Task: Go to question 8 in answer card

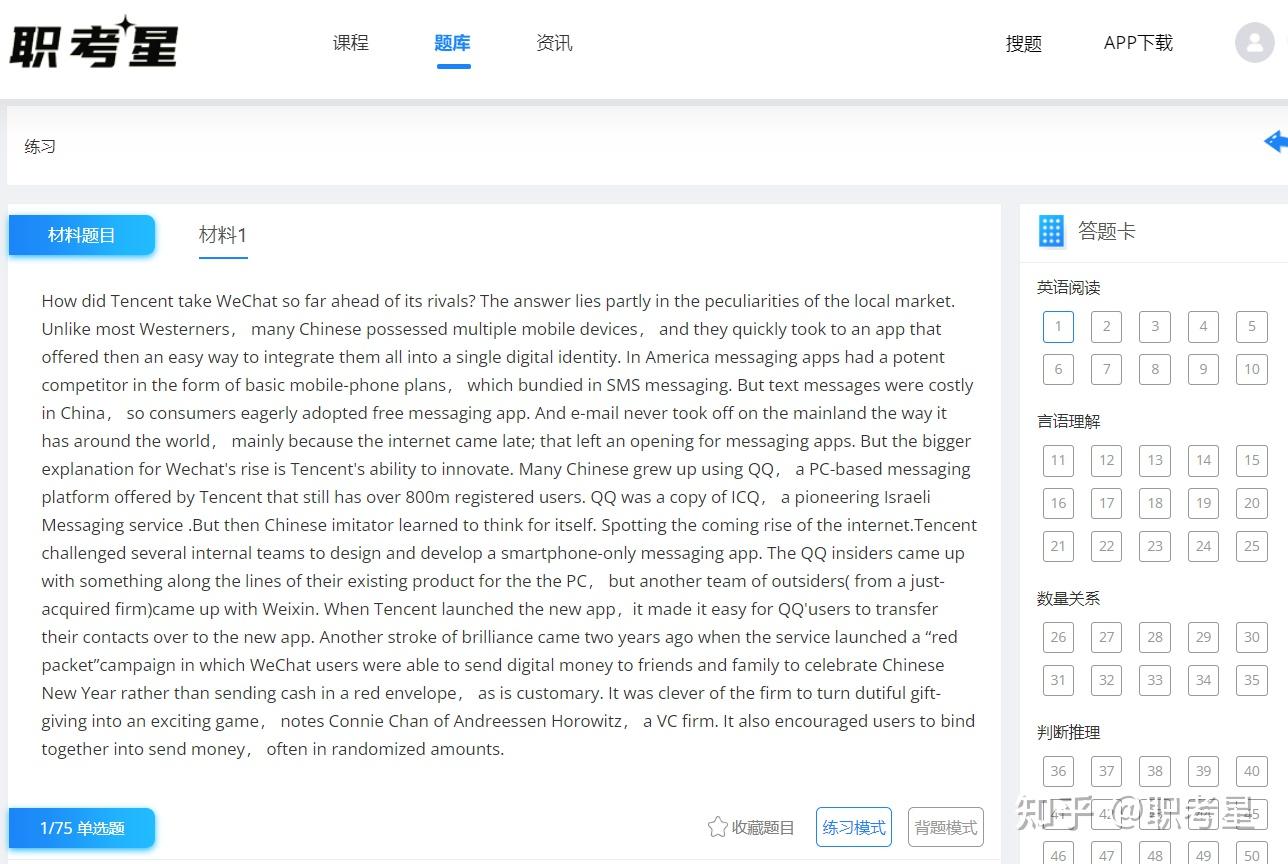Action: (x=1155, y=369)
